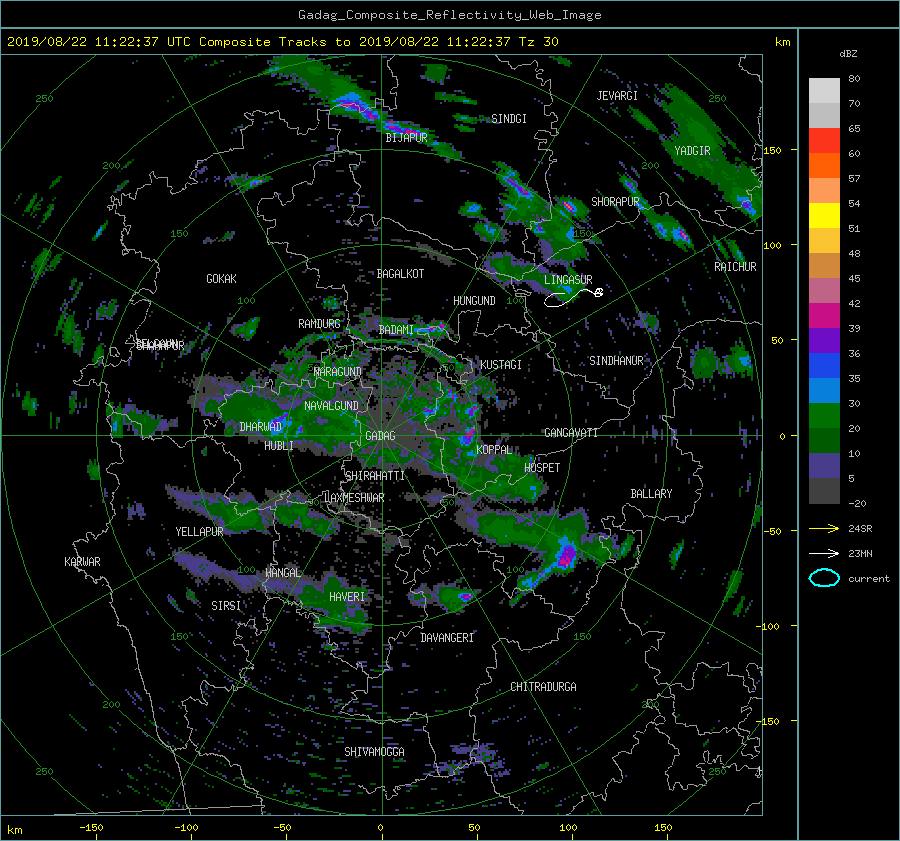Click the DAVANGERI city label
This screenshot has height=841, width=900.
coord(447,638)
